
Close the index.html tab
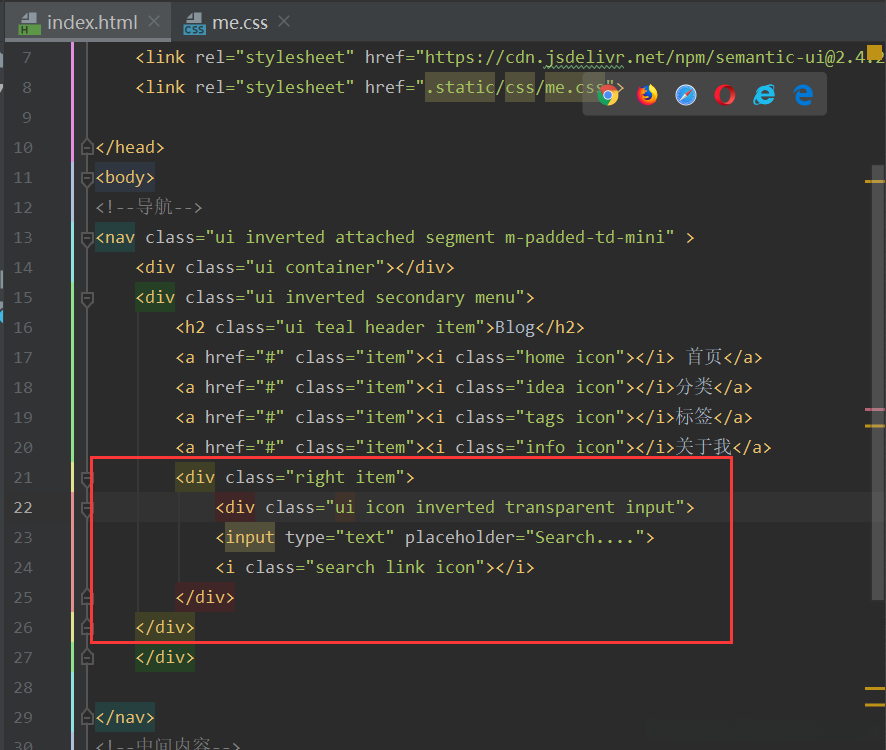tap(154, 22)
